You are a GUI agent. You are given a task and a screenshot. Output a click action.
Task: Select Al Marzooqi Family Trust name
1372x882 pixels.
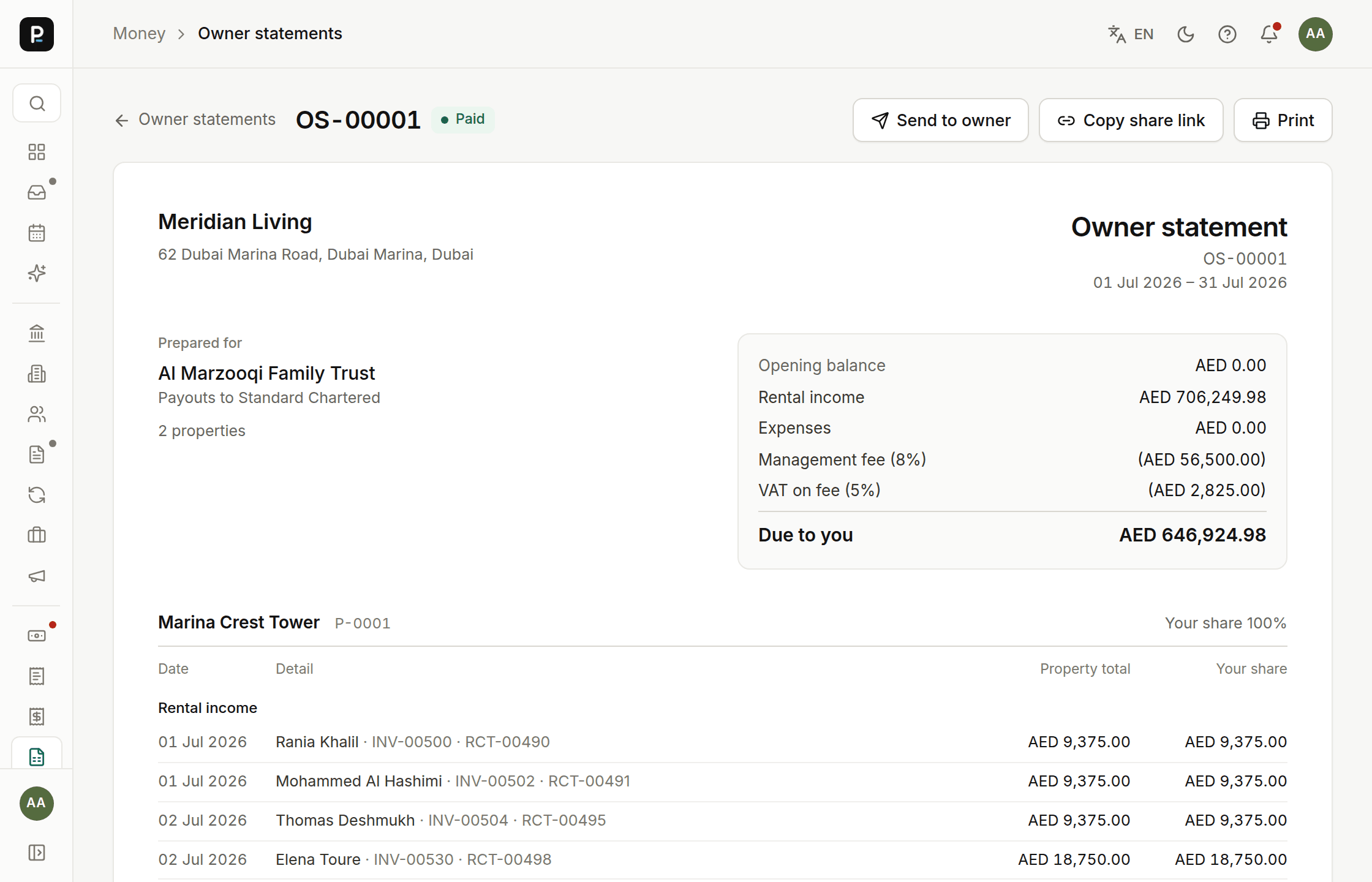click(x=266, y=373)
